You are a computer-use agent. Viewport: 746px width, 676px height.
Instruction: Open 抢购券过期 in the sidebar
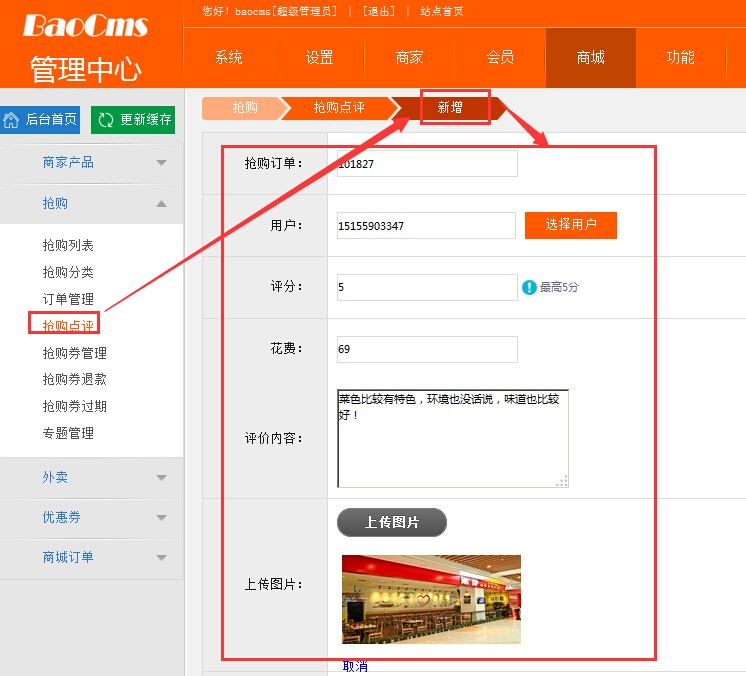pos(75,406)
